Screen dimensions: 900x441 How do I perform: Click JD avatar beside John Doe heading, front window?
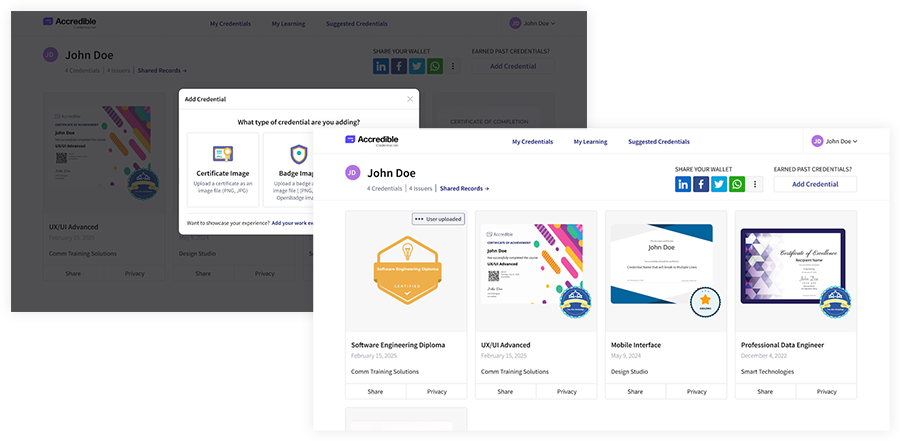(x=353, y=173)
